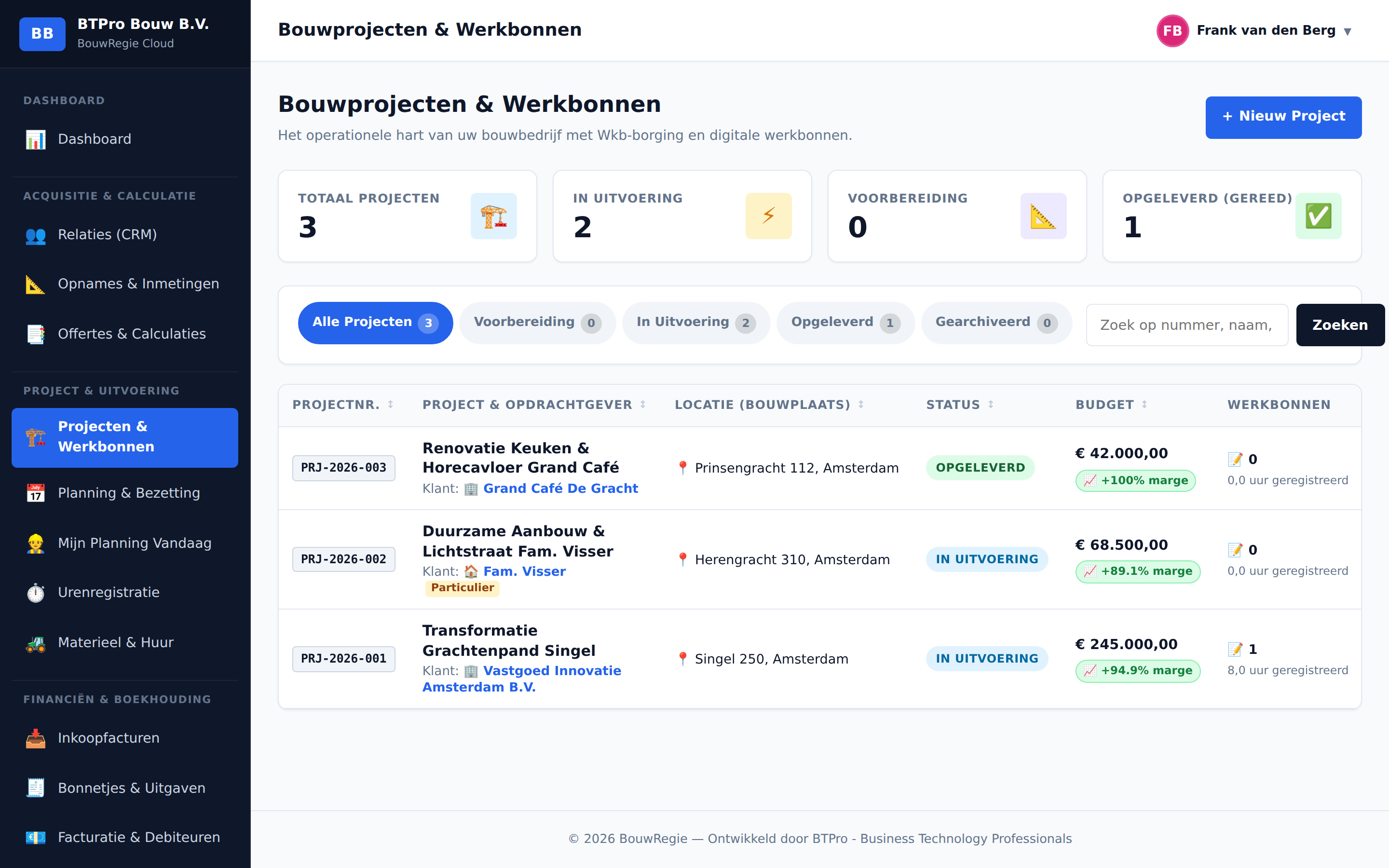The height and width of the screenshot is (868, 1389).
Task: Click the ruler icon in Voorbereiding card
Action: coord(1044,216)
